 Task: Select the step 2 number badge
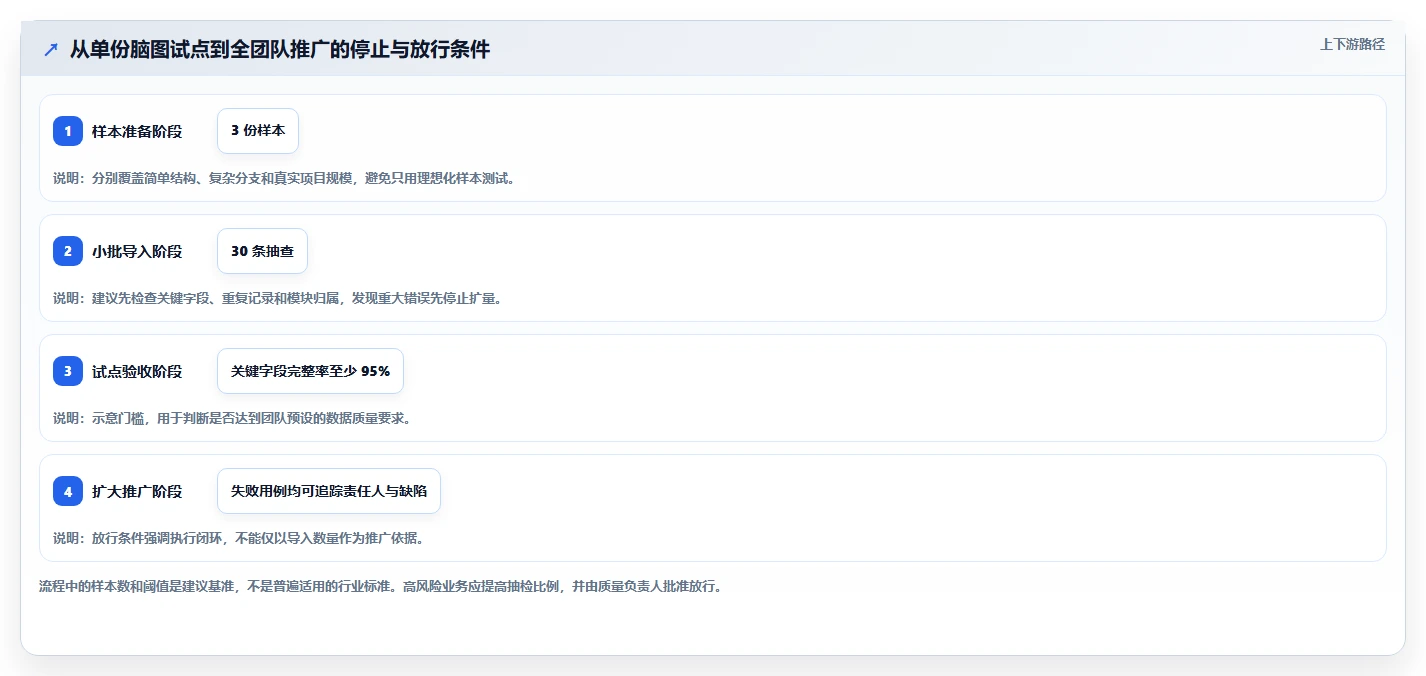click(x=68, y=251)
